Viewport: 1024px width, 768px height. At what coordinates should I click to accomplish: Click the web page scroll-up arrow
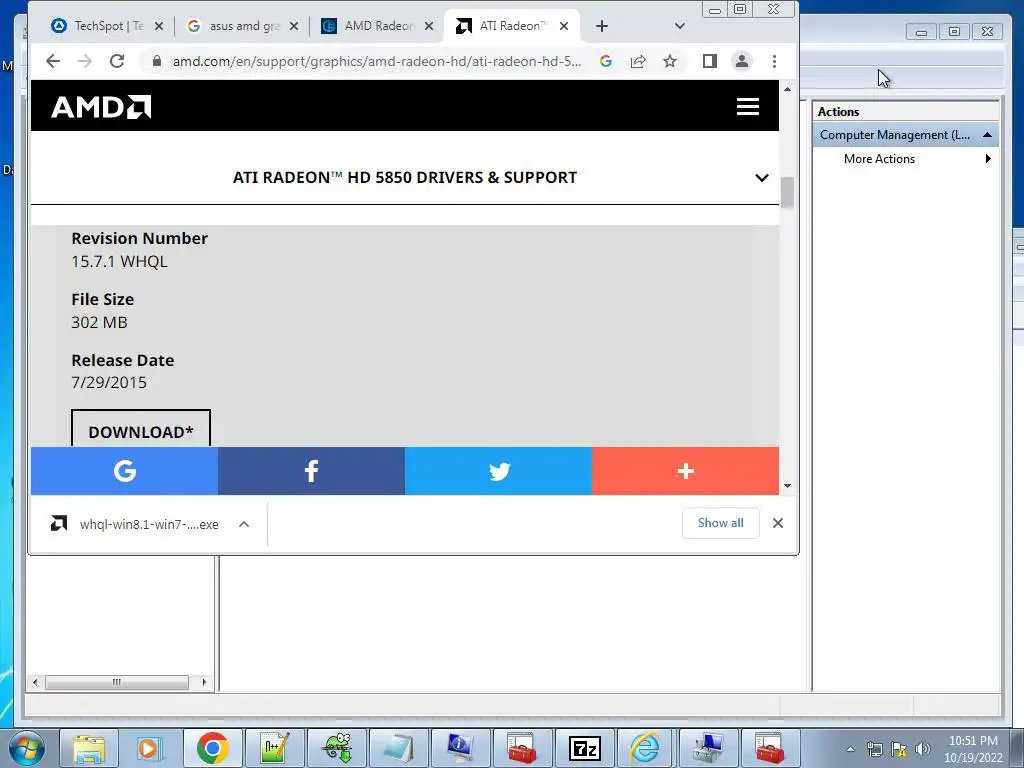coord(788,89)
